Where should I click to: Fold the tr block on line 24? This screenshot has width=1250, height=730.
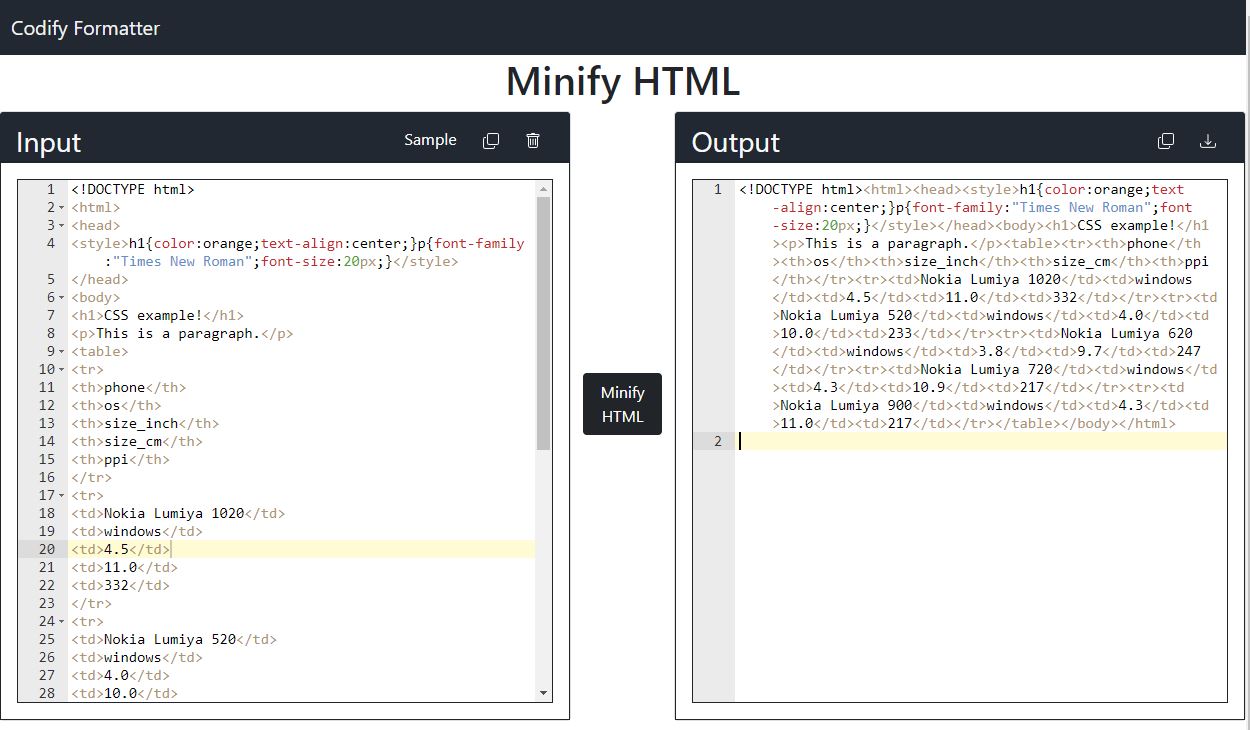point(62,622)
